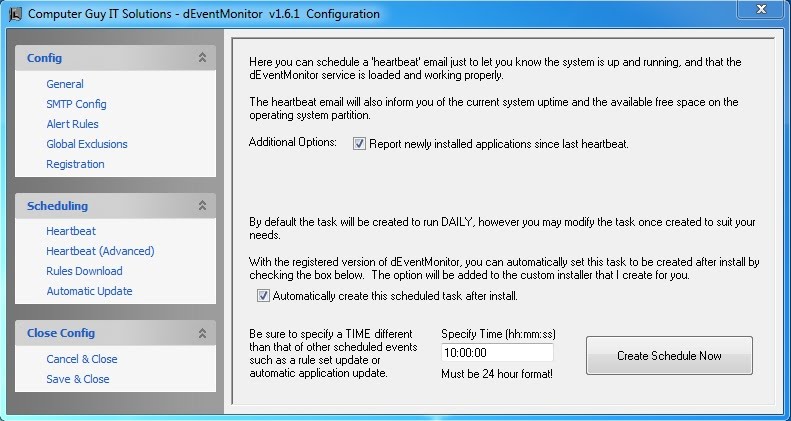Screen dimensions: 791x421
Task: Click the dEventMonitor app icon in title bar
Action: [15, 14]
